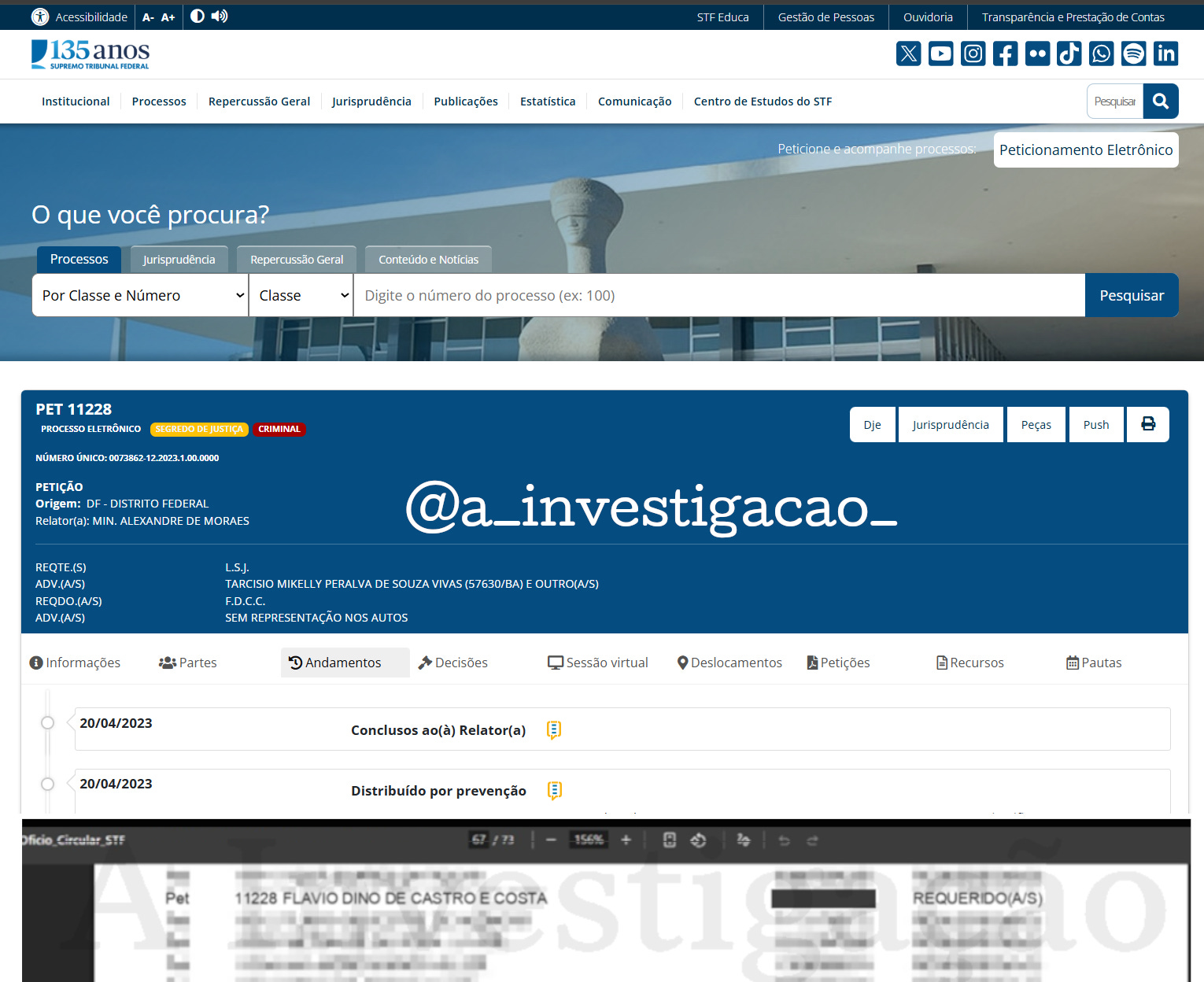Open note icon beside Distribuído por prevenção
Image resolution: width=1204 pixels, height=982 pixels.
[554, 791]
